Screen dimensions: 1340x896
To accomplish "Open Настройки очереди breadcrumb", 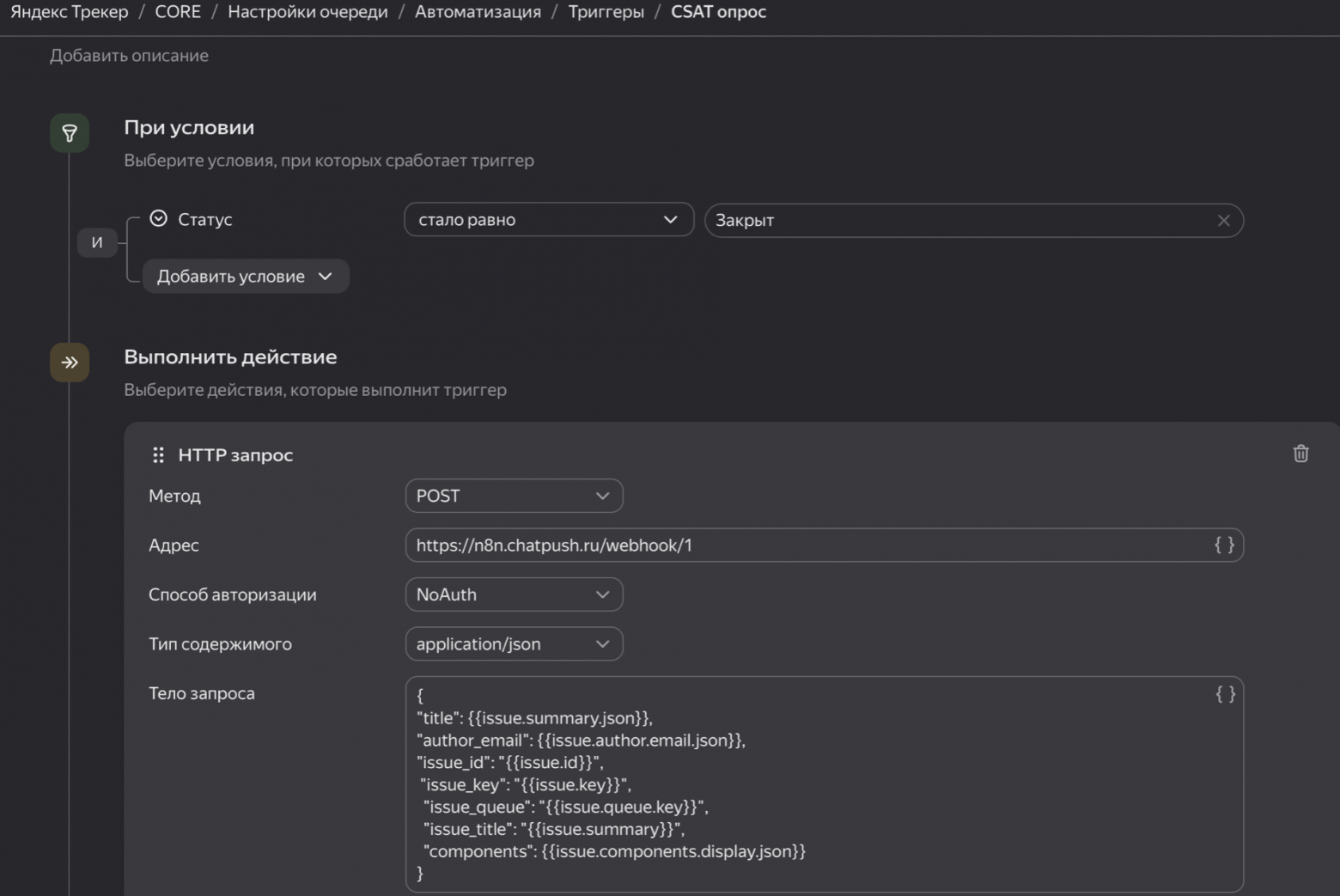I will (308, 12).
